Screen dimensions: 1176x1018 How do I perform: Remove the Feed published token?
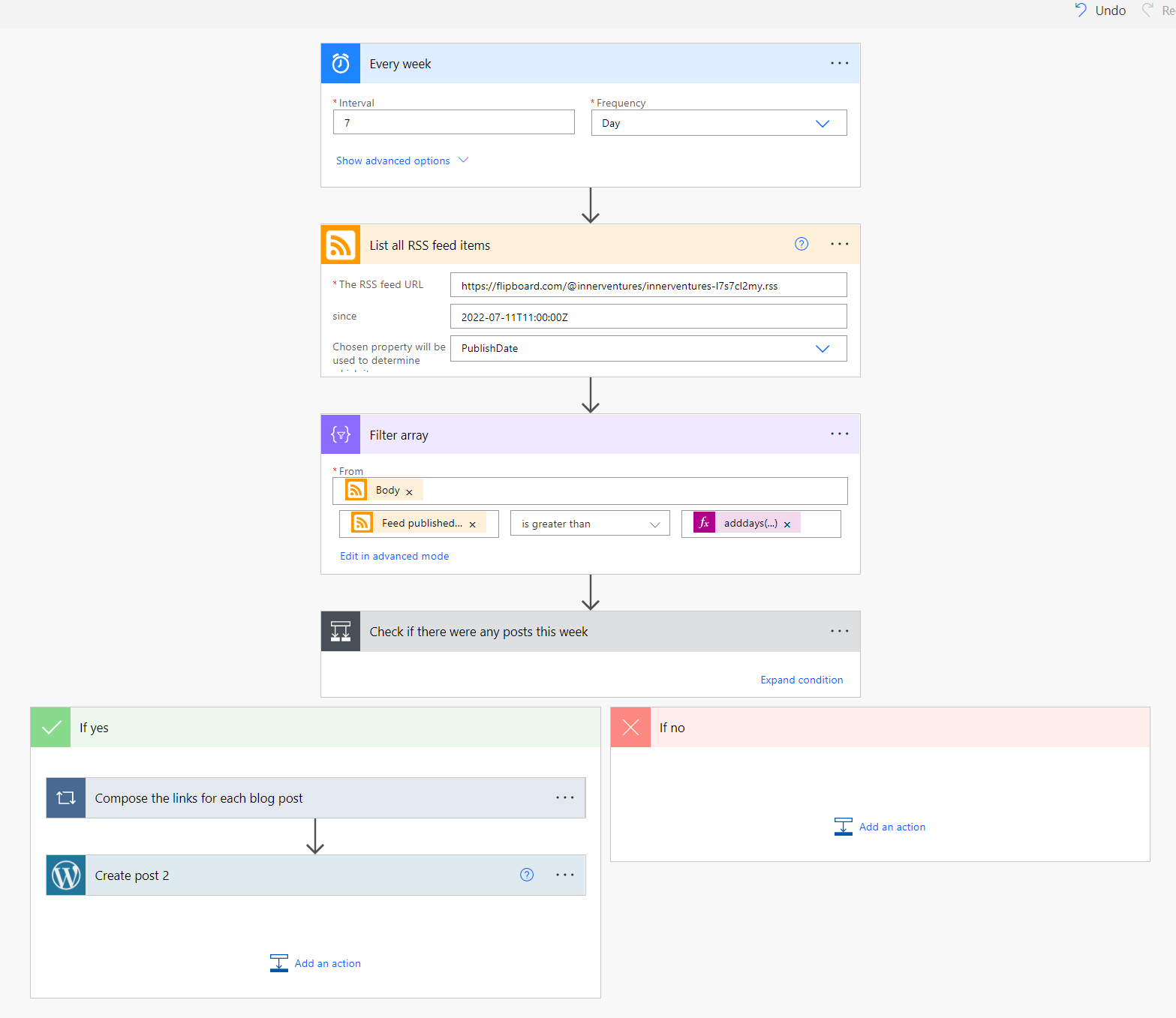tap(472, 524)
